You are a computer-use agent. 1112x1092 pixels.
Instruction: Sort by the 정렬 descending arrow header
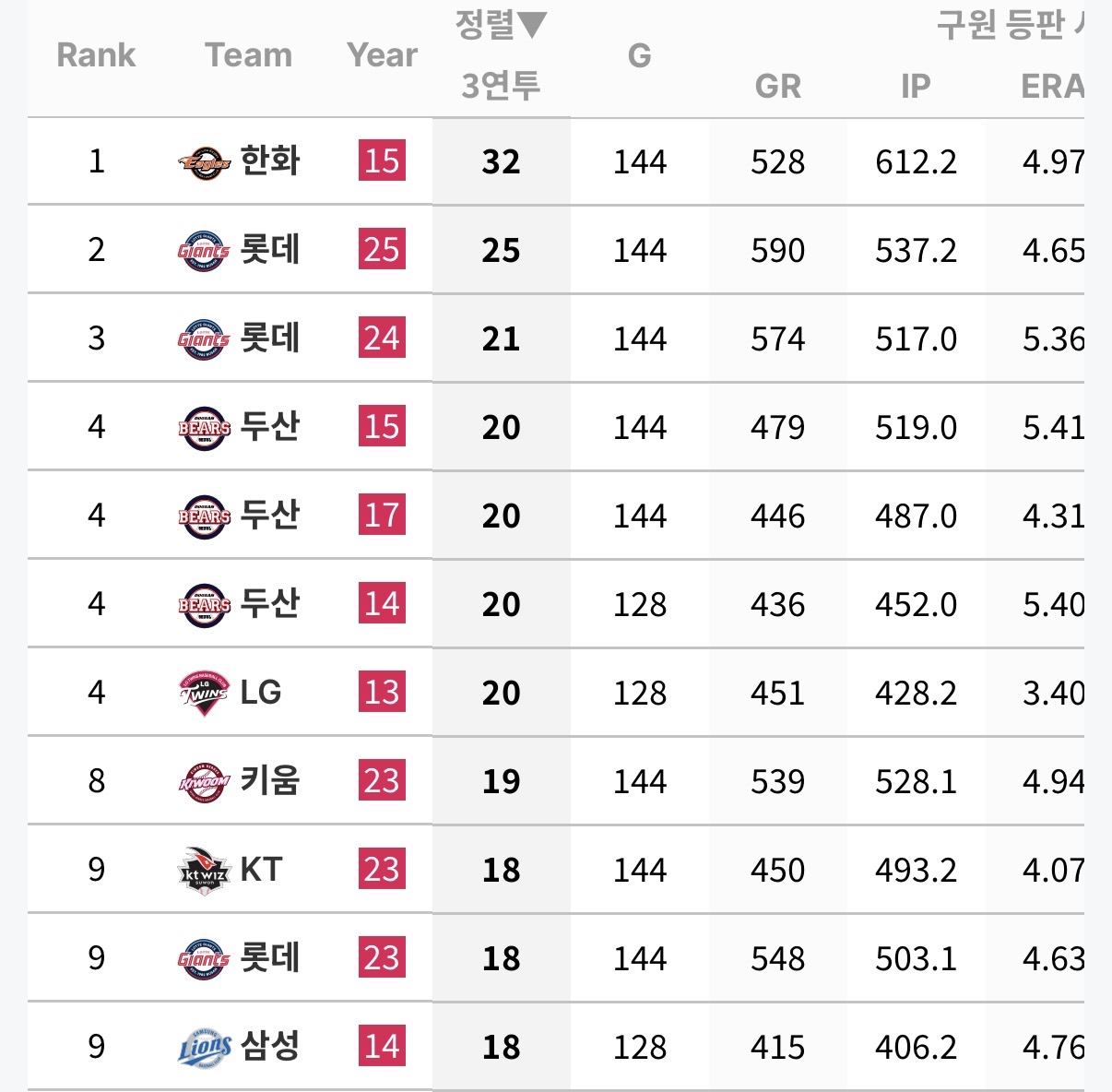tap(501, 25)
